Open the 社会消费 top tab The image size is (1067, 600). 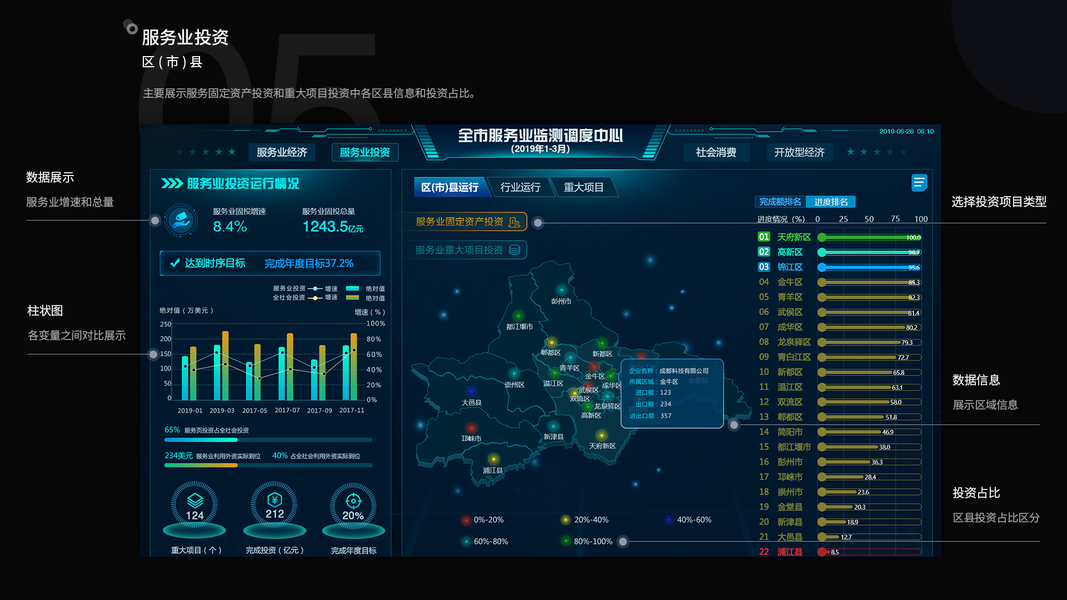(x=716, y=152)
